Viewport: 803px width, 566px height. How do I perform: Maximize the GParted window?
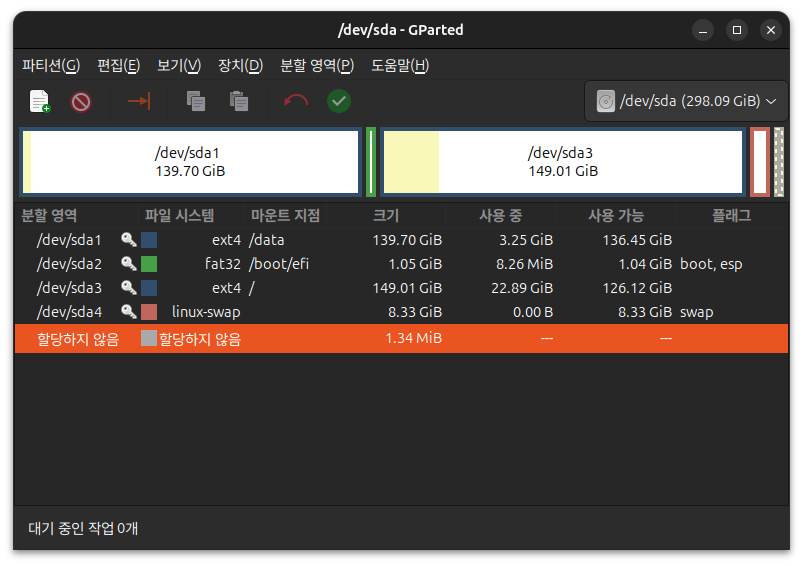click(736, 30)
